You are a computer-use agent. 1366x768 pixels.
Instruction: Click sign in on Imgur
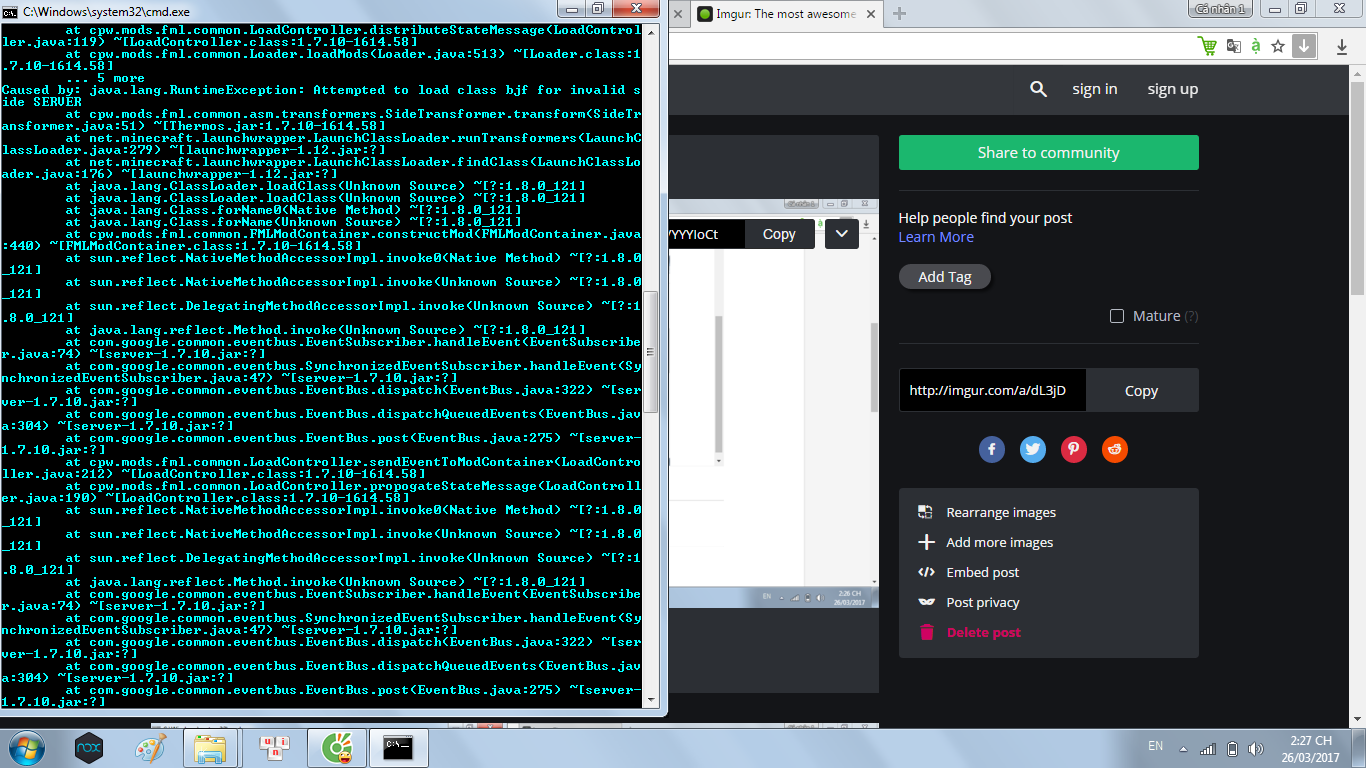[x=1095, y=89]
